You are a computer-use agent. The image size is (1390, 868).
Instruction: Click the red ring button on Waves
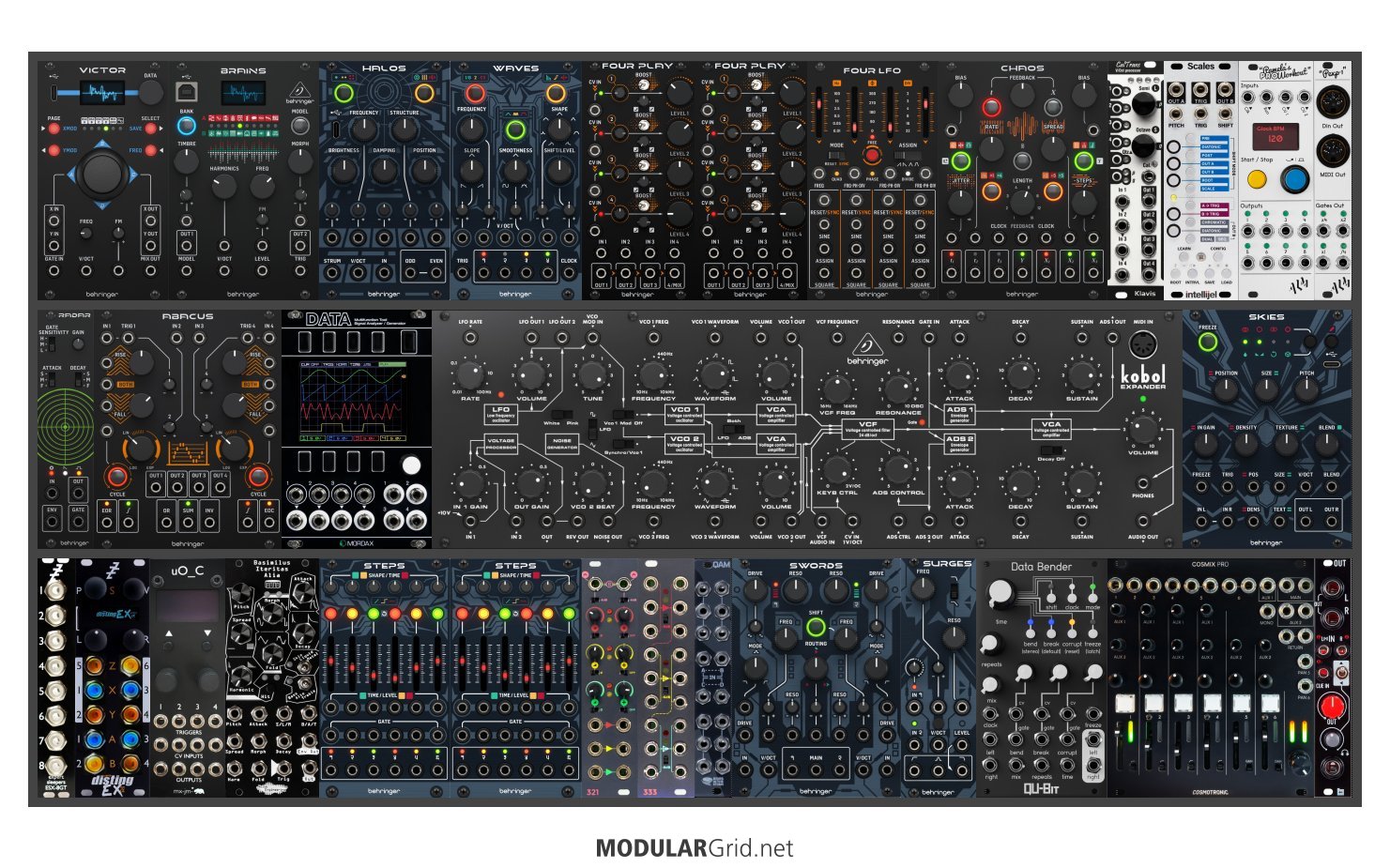476,92
